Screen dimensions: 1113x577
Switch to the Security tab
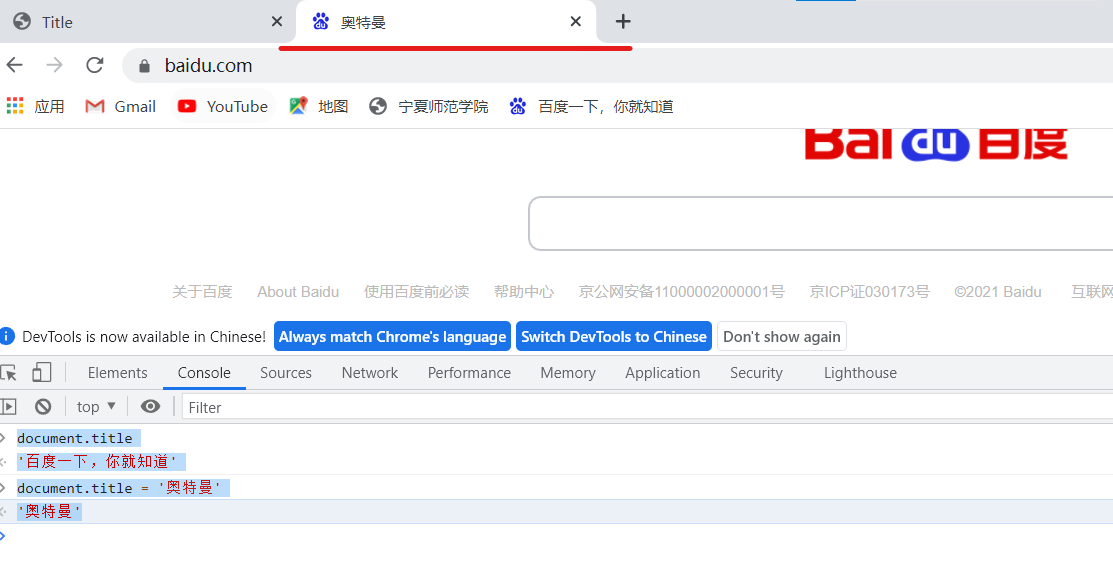pos(757,373)
